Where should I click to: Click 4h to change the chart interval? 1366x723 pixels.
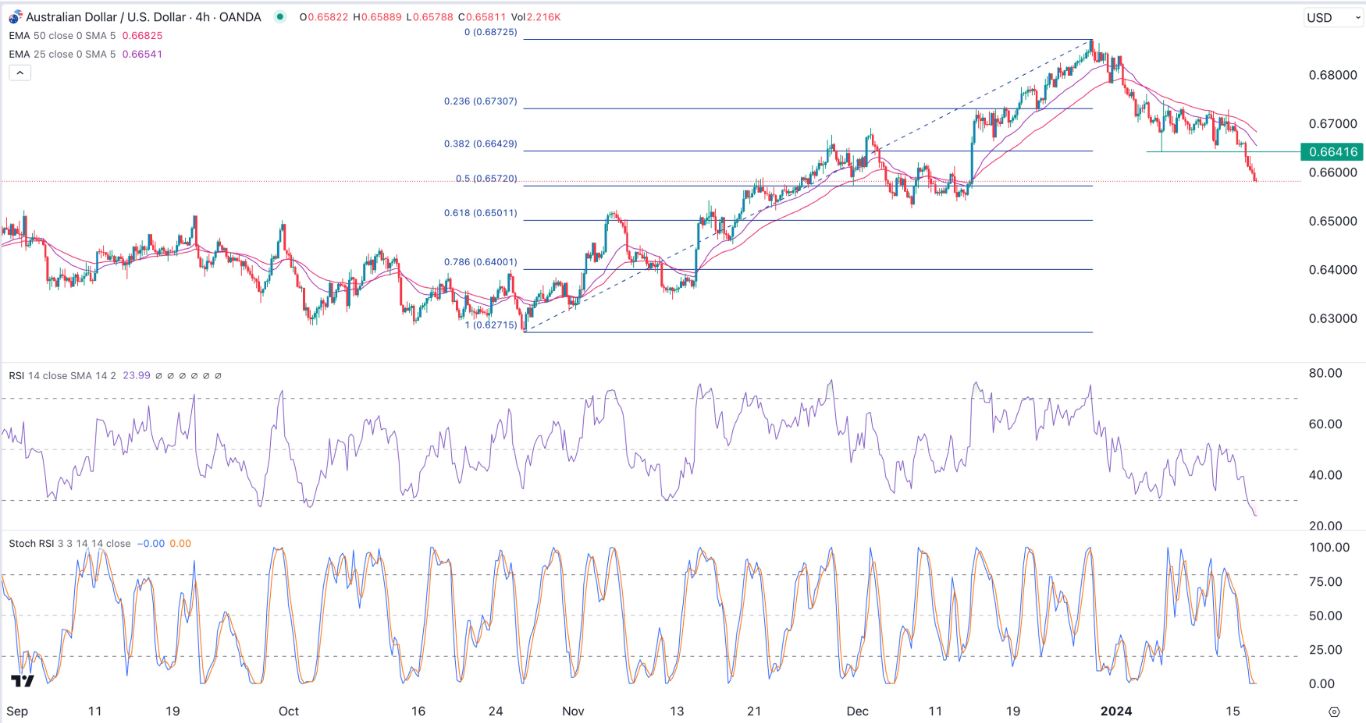tap(202, 17)
